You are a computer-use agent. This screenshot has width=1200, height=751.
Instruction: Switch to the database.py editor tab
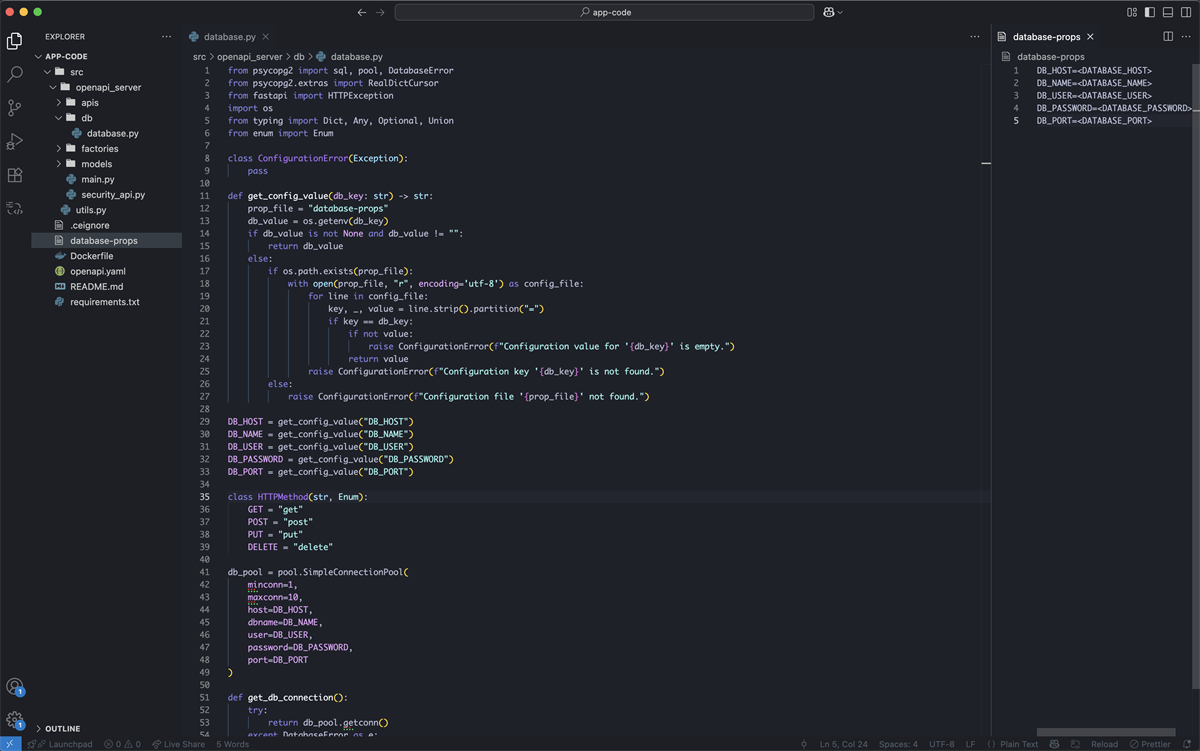click(x=229, y=37)
